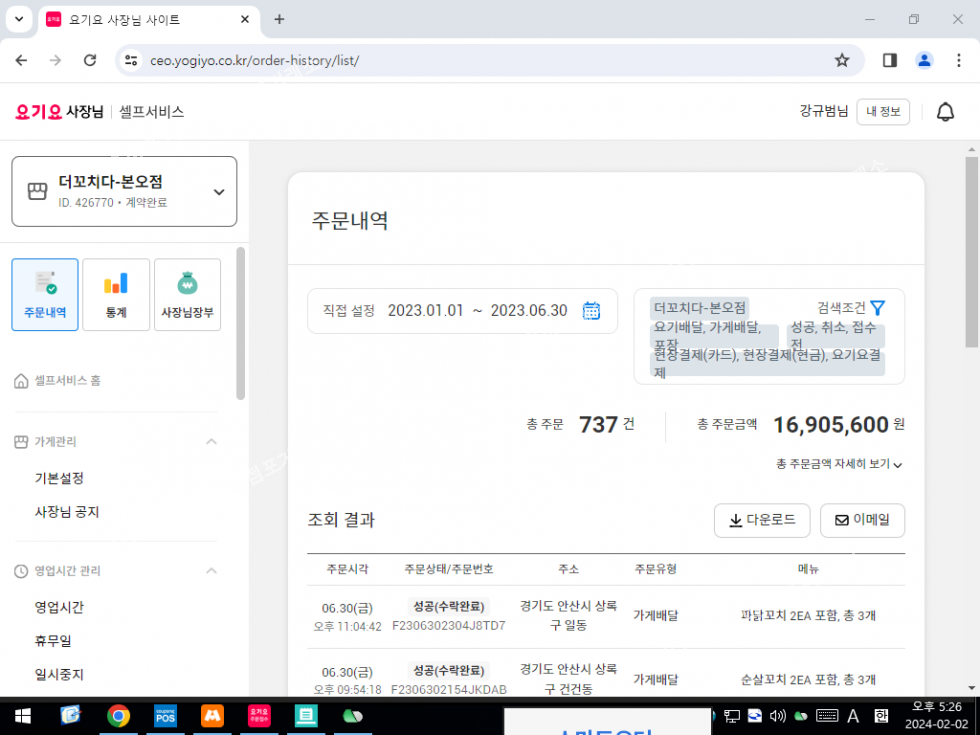Click the notification bell icon
Image resolution: width=980 pixels, height=735 pixels.
(x=945, y=112)
